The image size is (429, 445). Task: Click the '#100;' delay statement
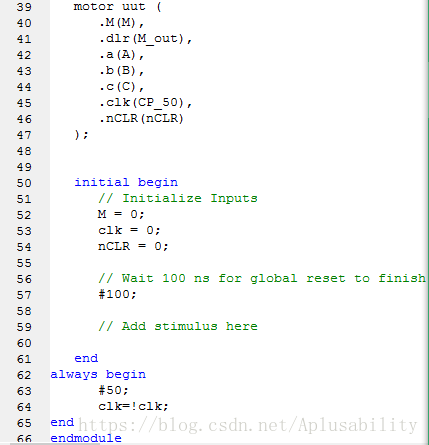117,295
